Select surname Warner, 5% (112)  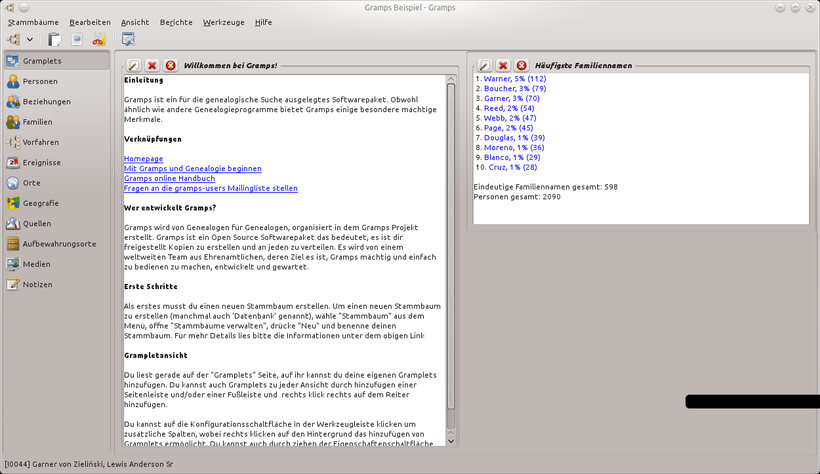coord(515,79)
